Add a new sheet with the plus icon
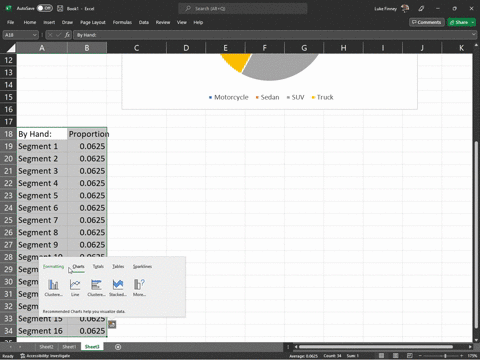The width and height of the screenshot is (480, 360). click(118, 347)
